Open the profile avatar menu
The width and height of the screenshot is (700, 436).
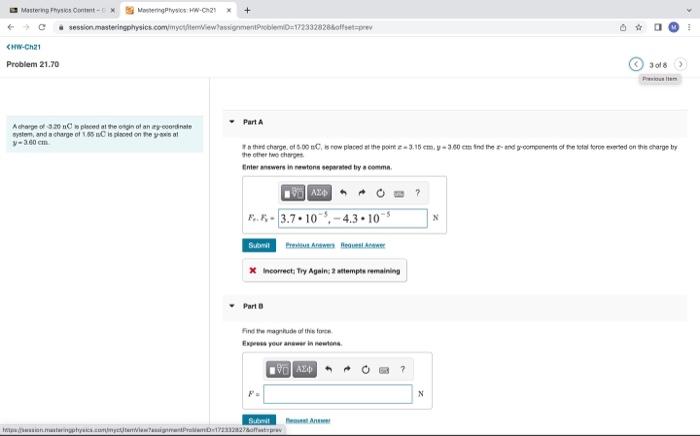(674, 27)
